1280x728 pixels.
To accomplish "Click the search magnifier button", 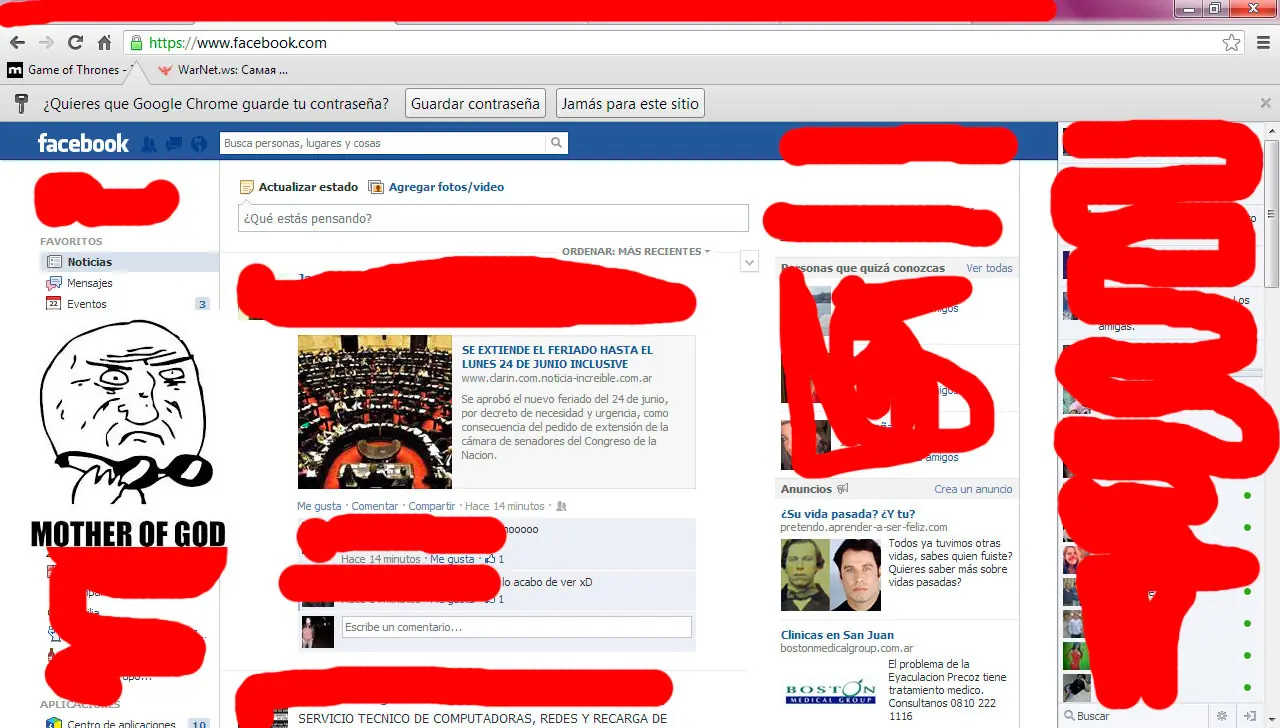I will [556, 143].
